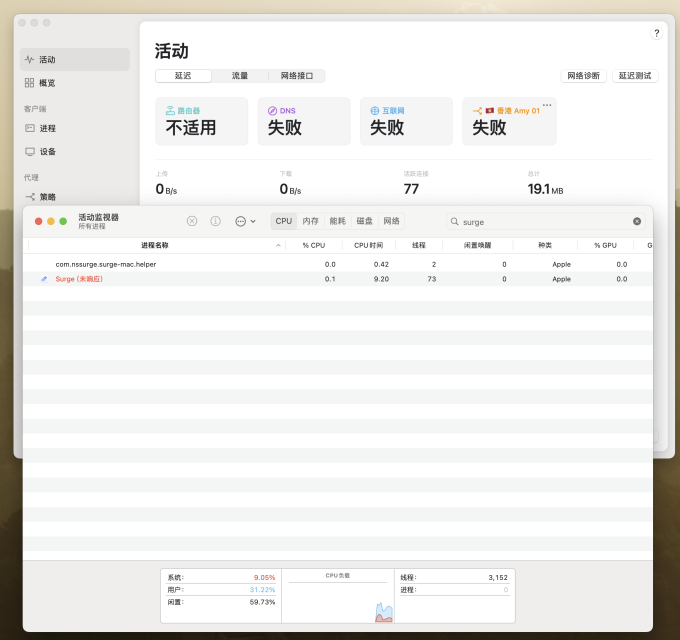Select the Surge (未响应) process row
Screen dimensions: 680x640
[338, 279]
